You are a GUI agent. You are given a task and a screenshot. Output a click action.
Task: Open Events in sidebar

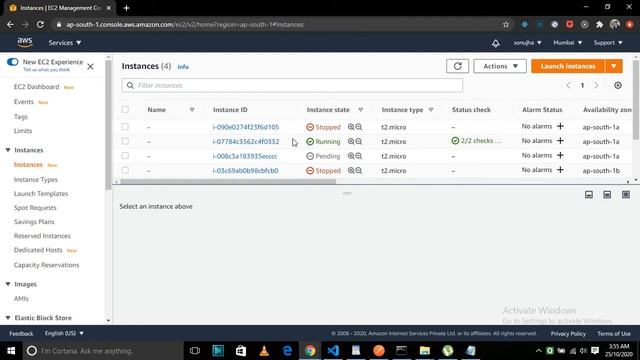click(x=24, y=102)
